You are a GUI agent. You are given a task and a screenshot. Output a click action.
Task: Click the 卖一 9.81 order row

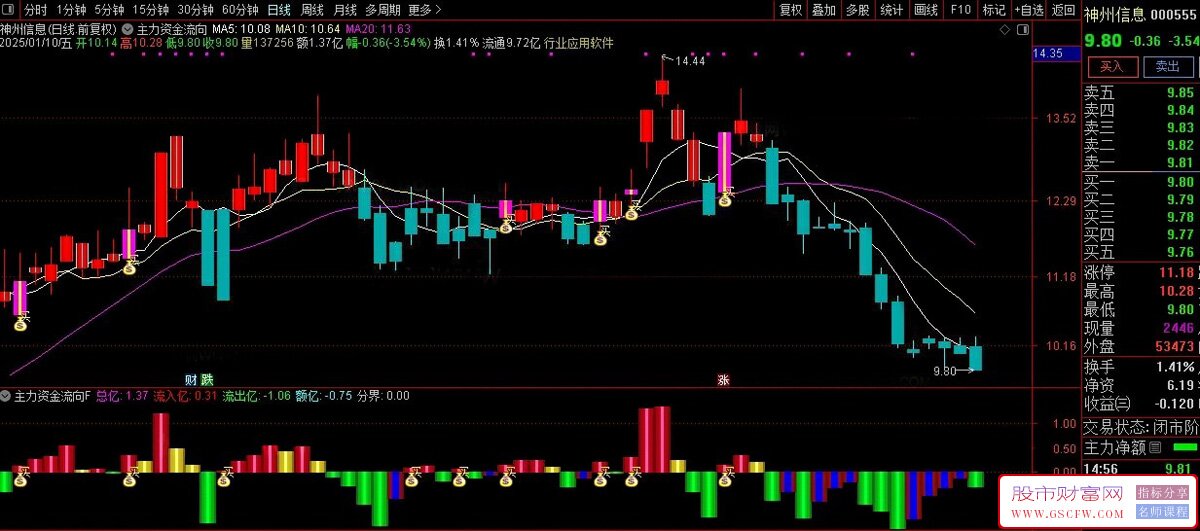[x=1140, y=163]
